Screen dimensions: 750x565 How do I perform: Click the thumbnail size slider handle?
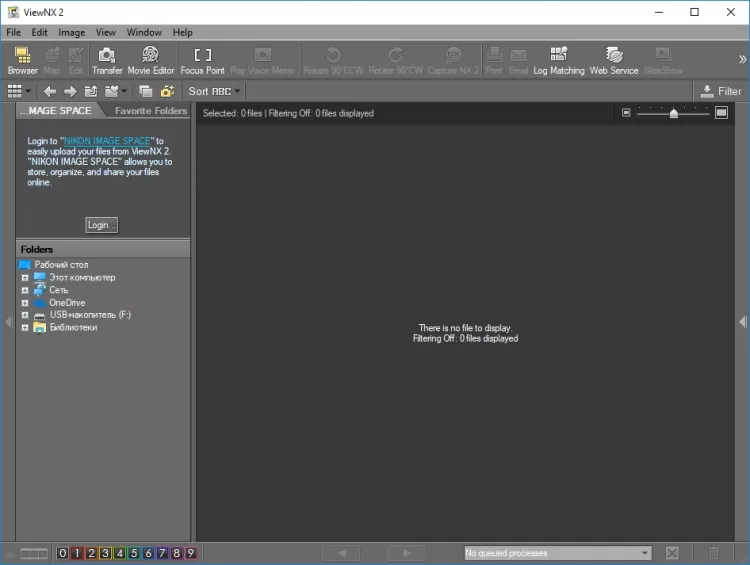673,113
